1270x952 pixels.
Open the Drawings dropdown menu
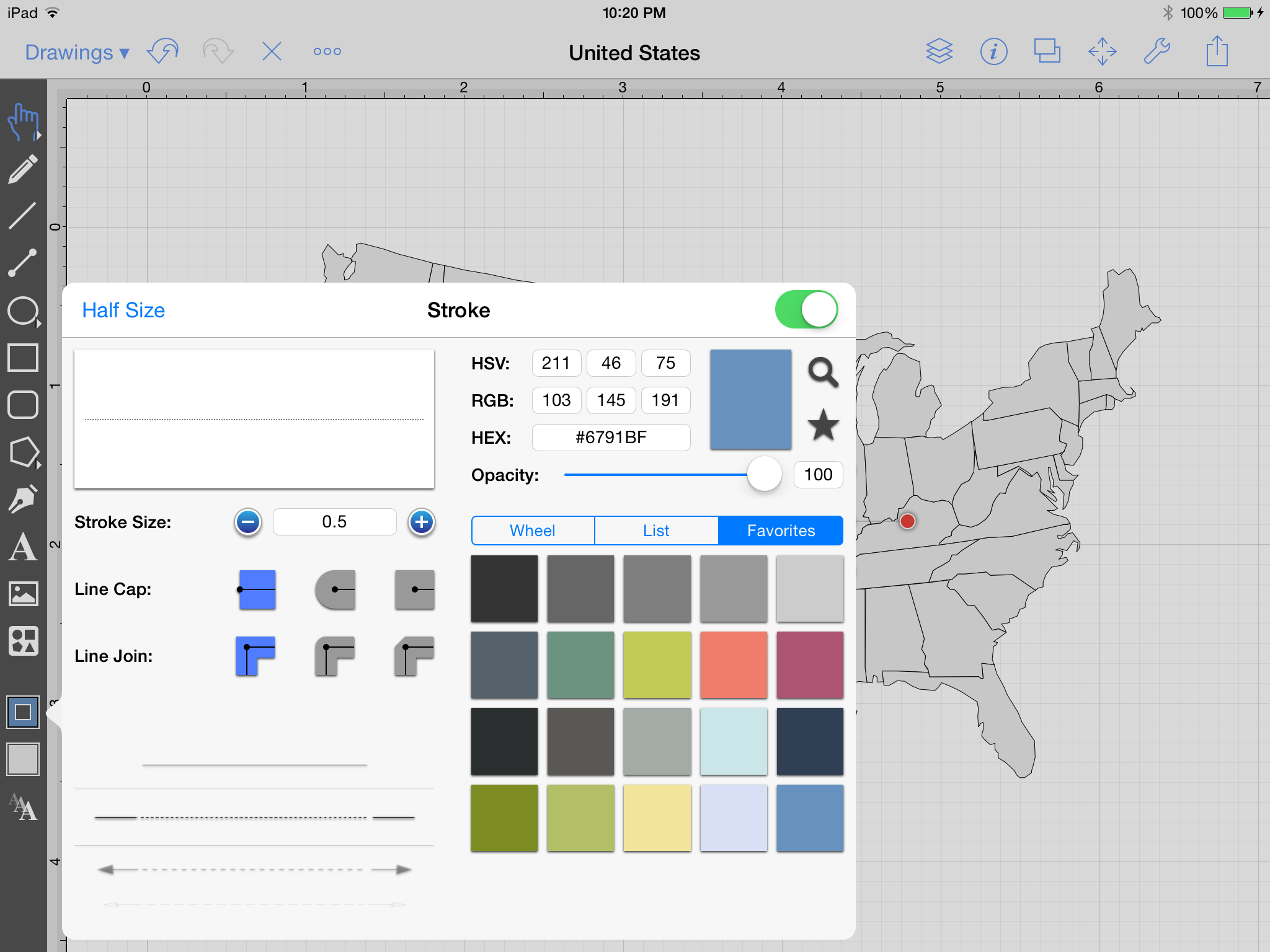coord(77,53)
